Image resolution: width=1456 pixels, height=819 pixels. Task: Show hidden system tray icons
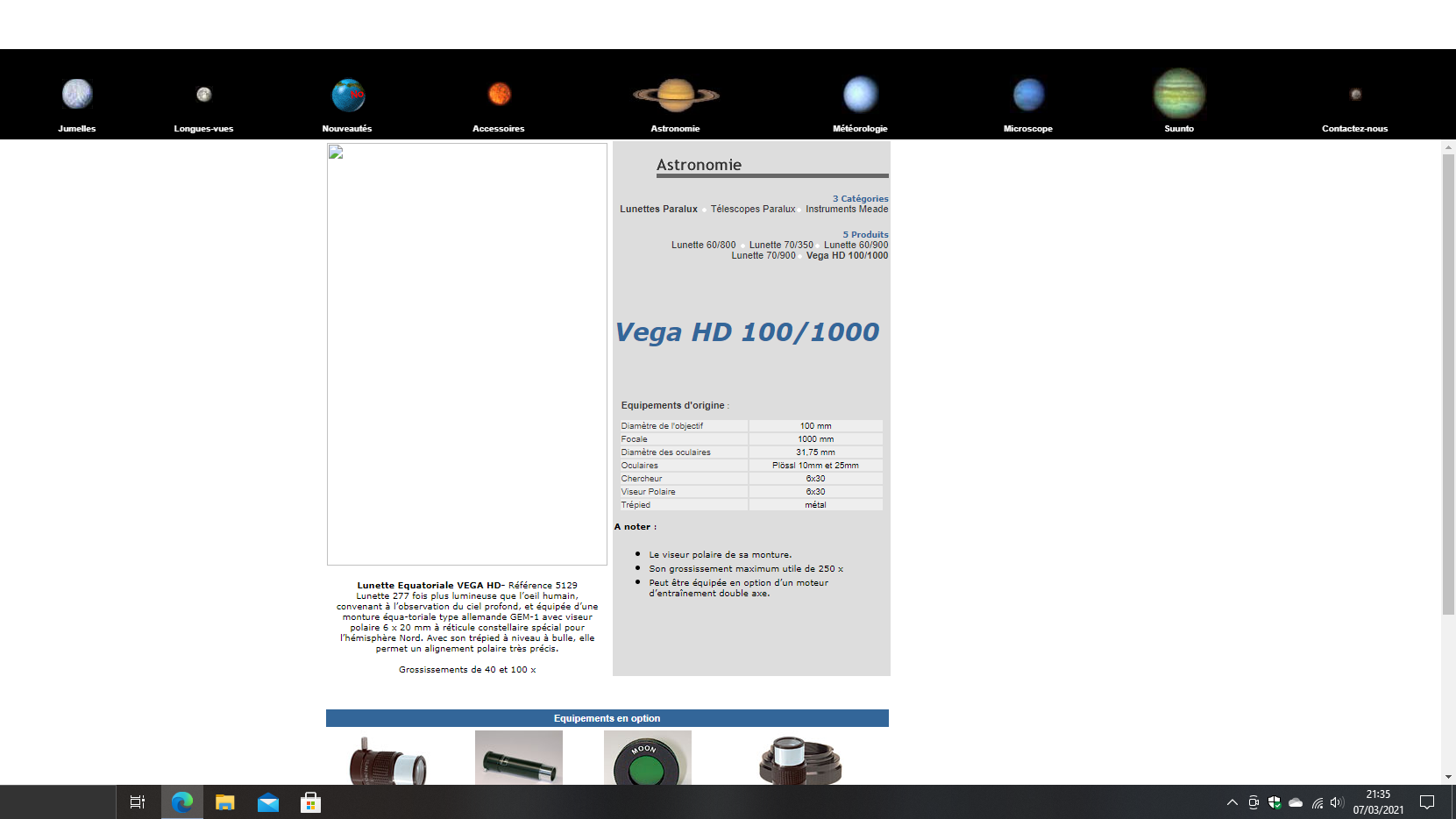coord(1232,802)
